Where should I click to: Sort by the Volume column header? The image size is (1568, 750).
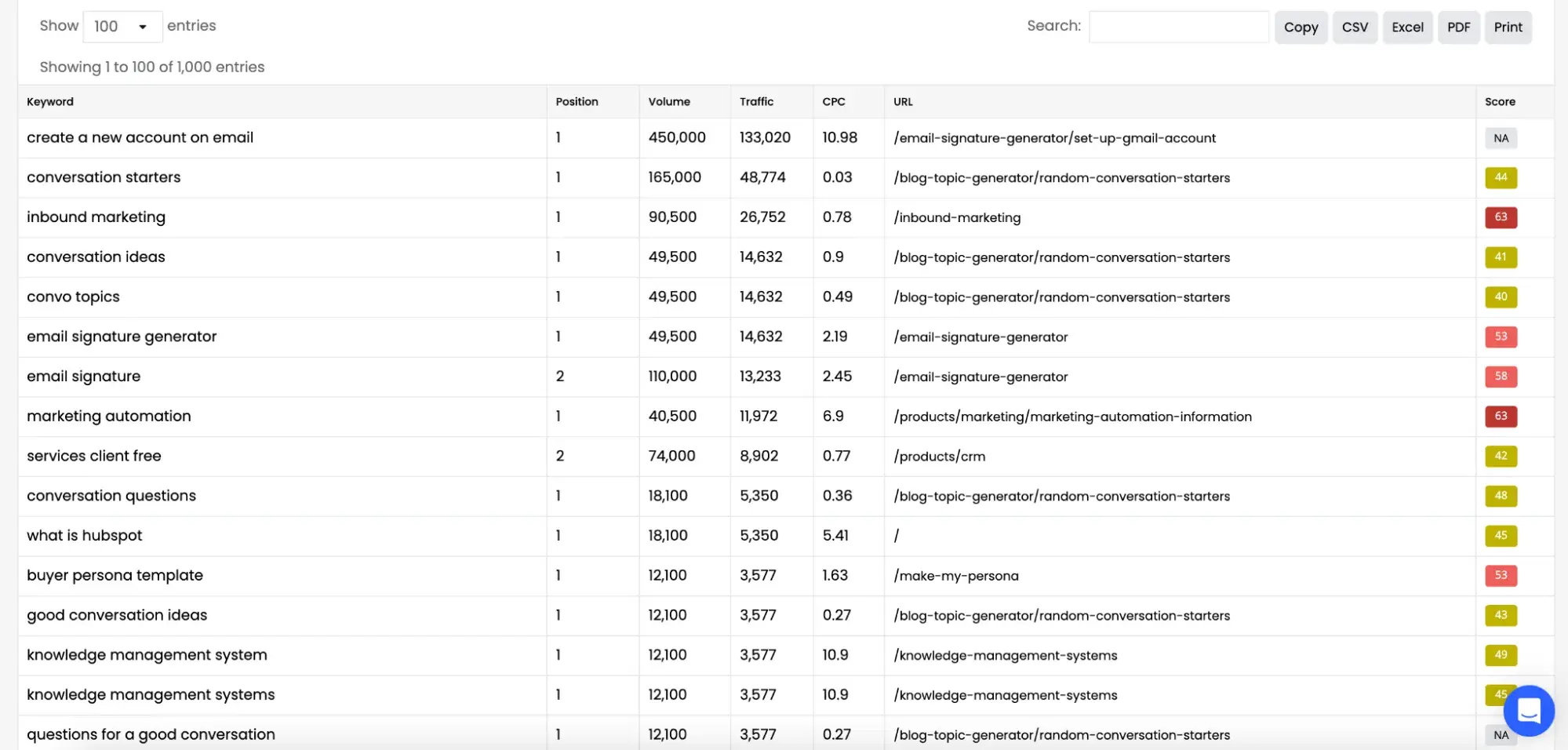click(669, 102)
